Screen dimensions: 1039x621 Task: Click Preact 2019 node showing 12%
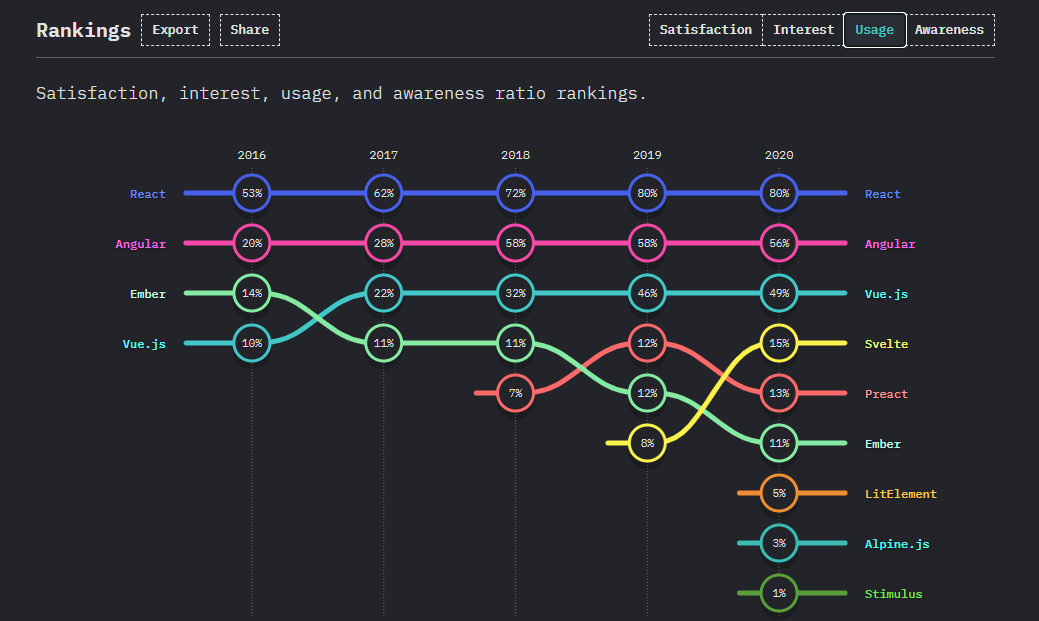pyautogui.click(x=647, y=343)
